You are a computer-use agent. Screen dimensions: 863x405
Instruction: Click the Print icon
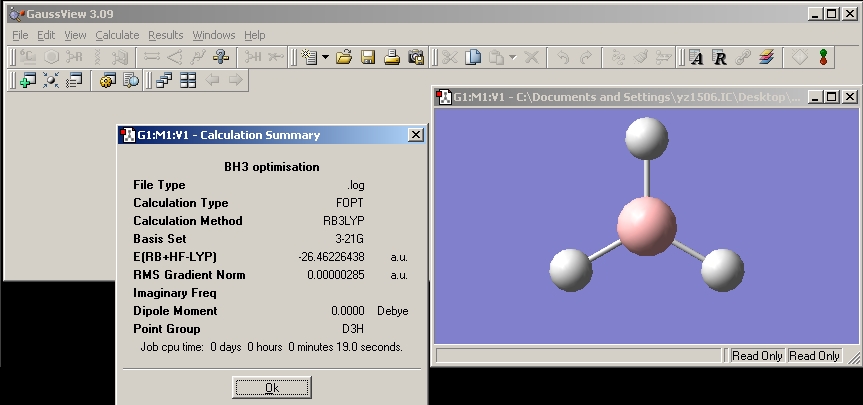(x=392, y=57)
